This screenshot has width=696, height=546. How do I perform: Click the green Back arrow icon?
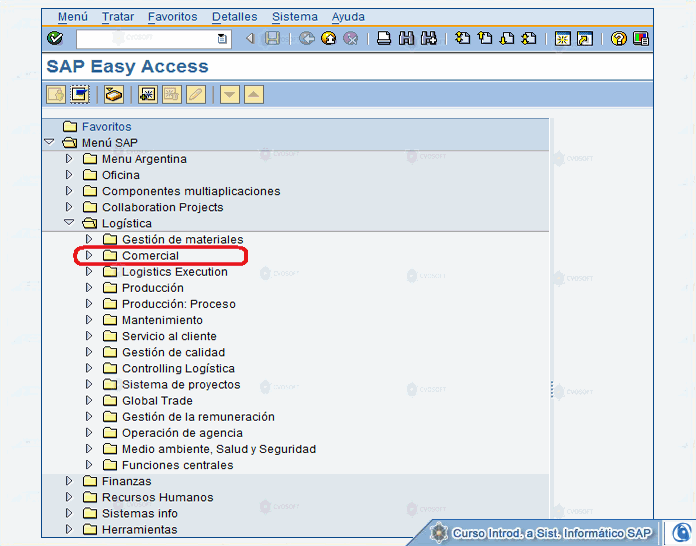[x=306, y=38]
